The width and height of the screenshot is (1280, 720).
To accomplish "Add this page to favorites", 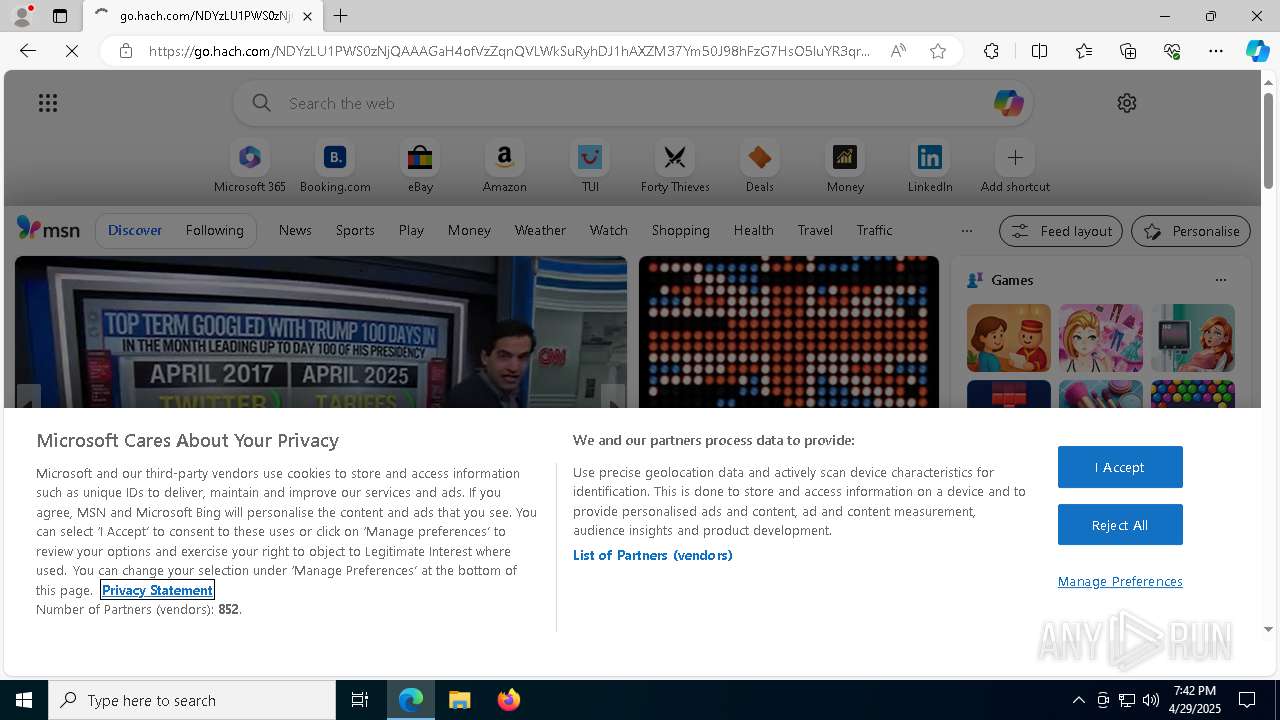I will (x=938, y=51).
